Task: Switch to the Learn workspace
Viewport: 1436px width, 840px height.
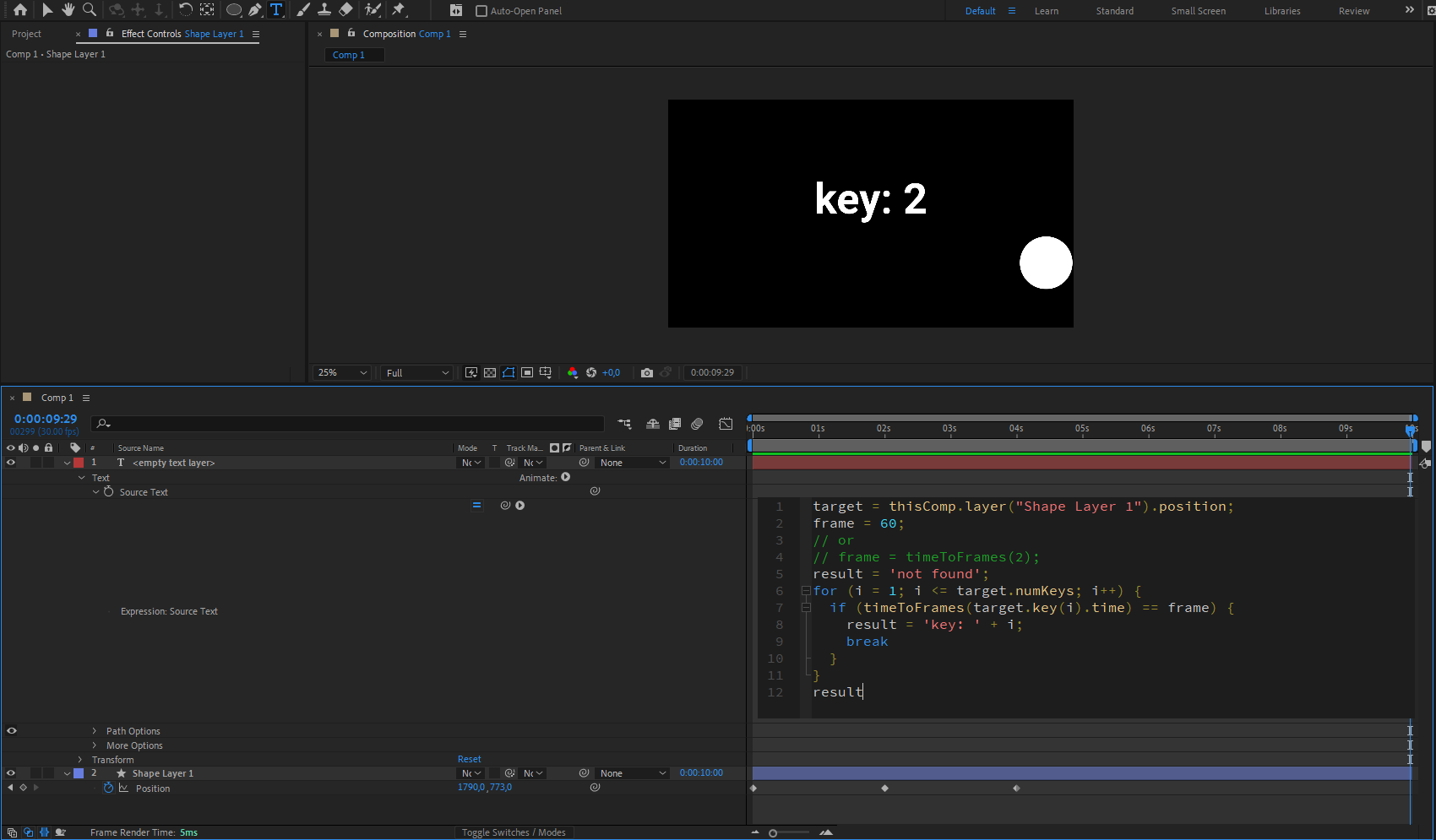Action: [1047, 11]
